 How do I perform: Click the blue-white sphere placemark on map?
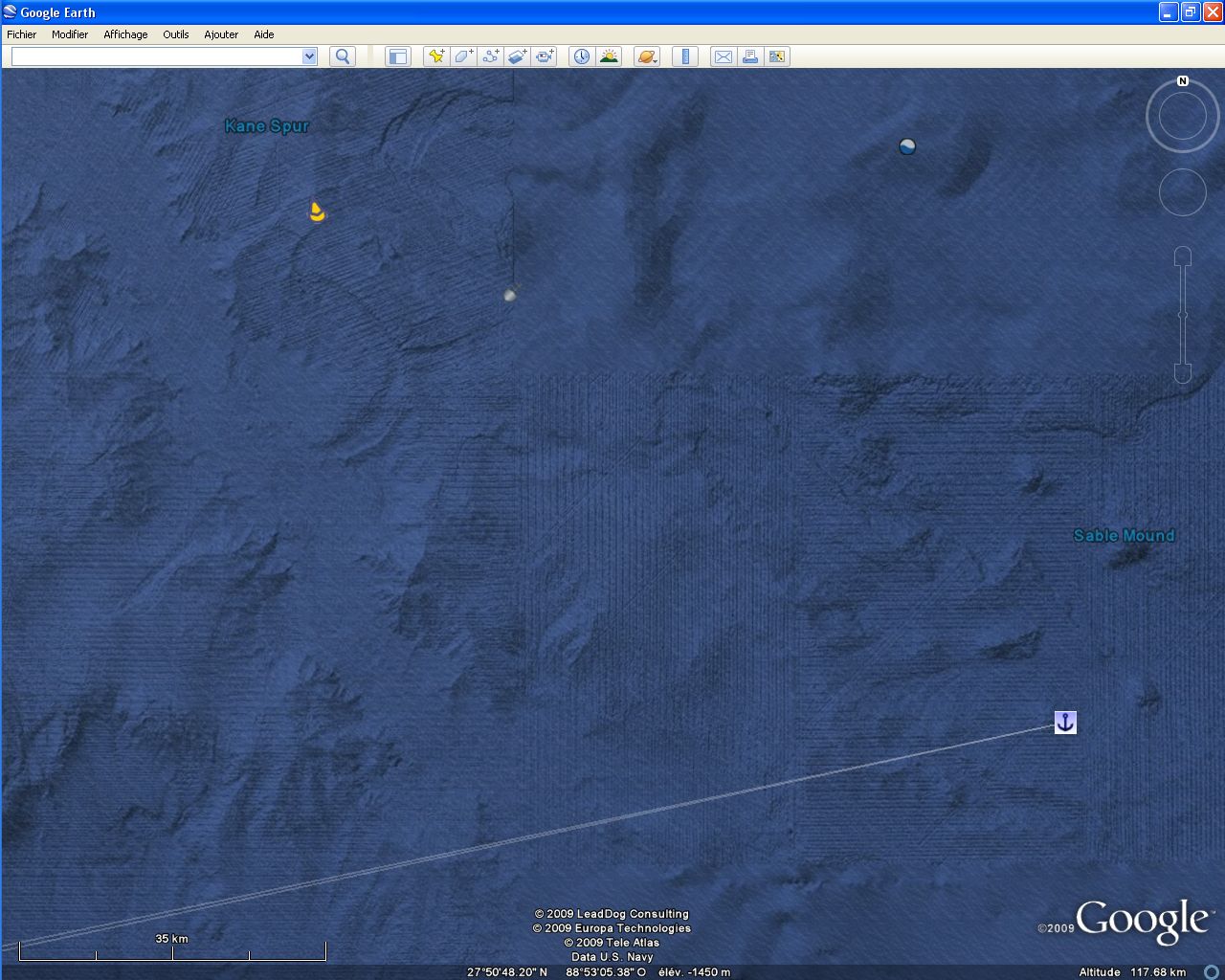pyautogui.click(x=907, y=146)
